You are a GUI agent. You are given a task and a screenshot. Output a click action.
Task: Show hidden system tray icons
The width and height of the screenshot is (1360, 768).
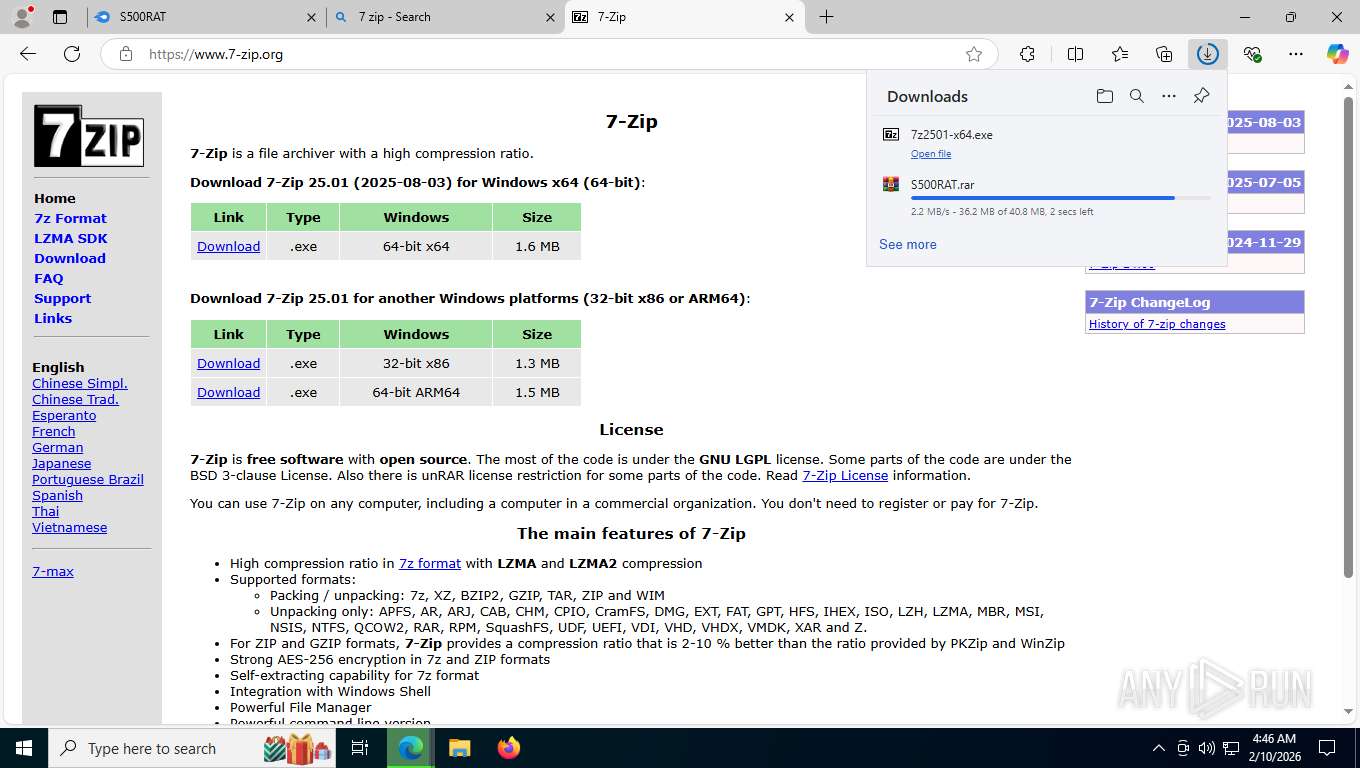(1159, 748)
